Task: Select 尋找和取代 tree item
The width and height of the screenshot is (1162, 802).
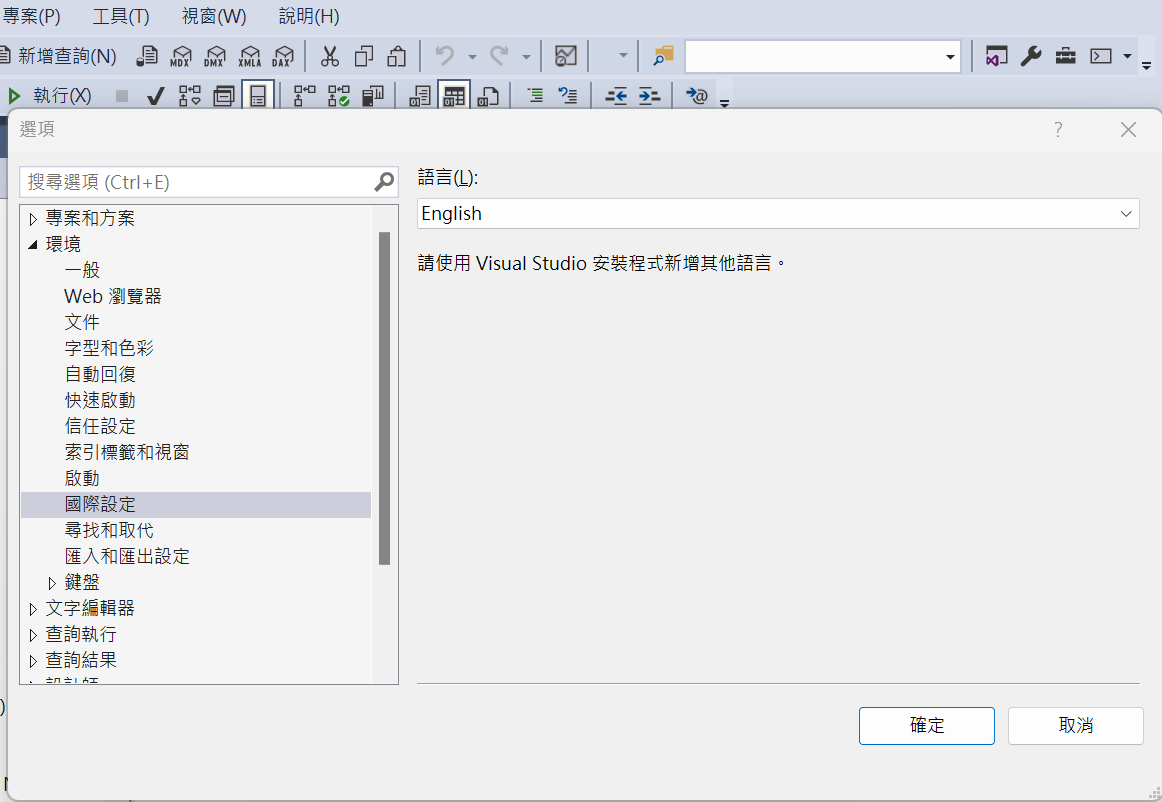Action: click(x=109, y=530)
